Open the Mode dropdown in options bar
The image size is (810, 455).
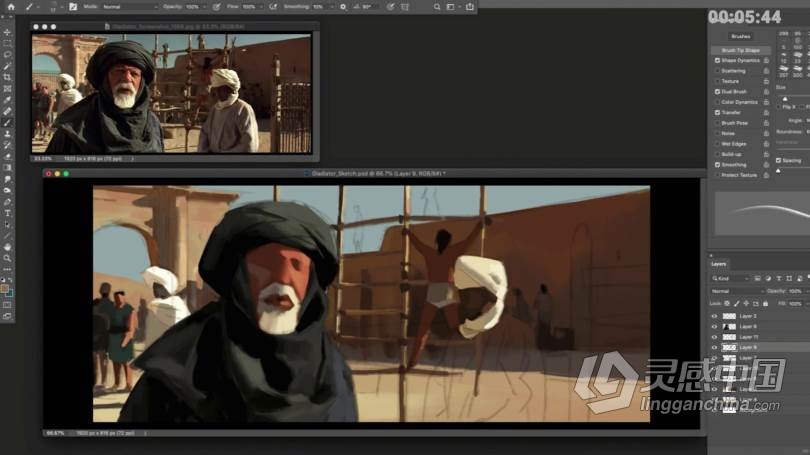point(130,7)
